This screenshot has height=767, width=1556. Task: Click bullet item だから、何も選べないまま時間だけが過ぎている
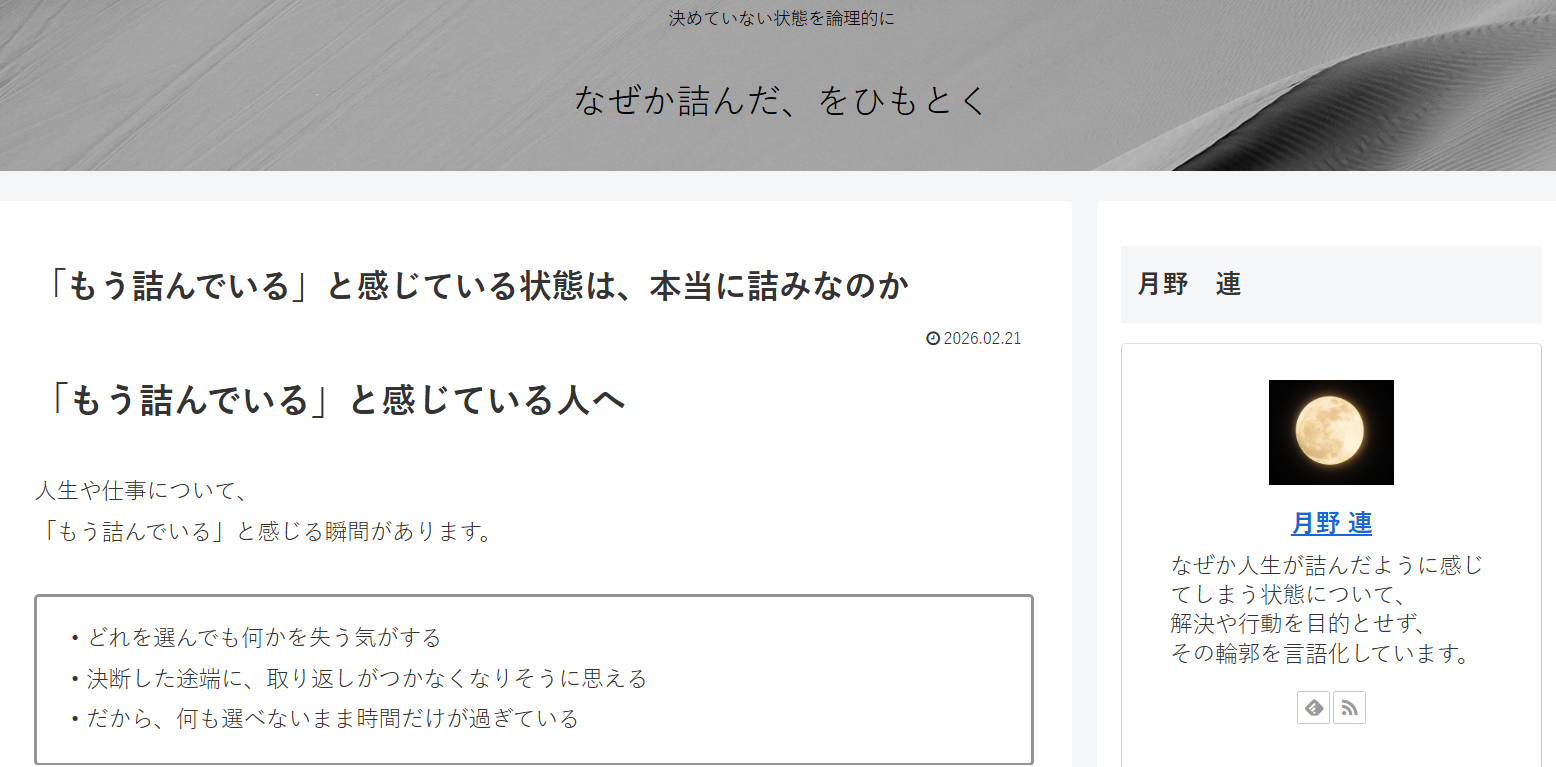click(332, 718)
